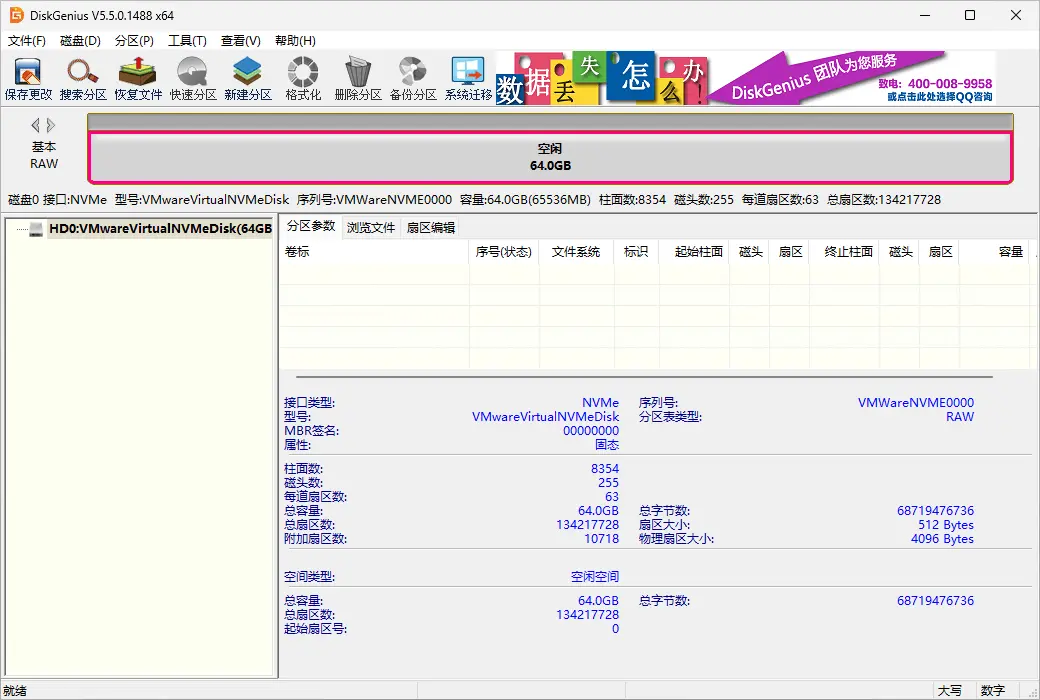Start 快速分区 (Quick partition)
The height and width of the screenshot is (700, 1040).
[193, 78]
